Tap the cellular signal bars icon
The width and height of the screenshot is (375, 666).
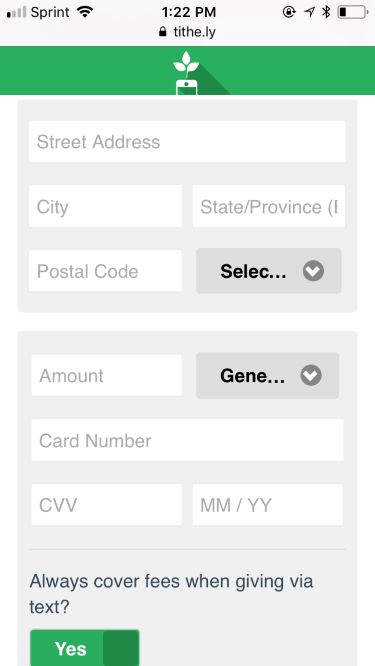pyautogui.click(x=17, y=12)
